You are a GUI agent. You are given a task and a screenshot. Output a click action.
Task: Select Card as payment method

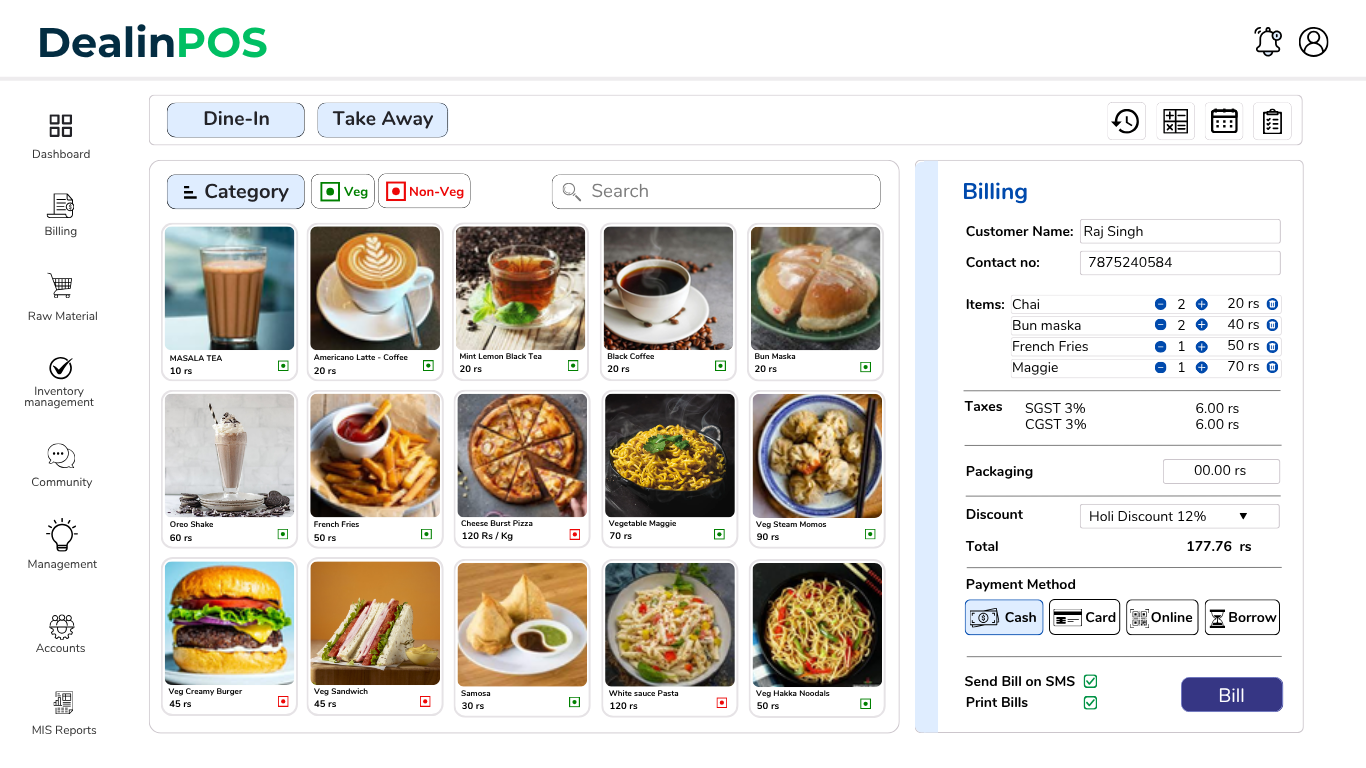[1084, 617]
